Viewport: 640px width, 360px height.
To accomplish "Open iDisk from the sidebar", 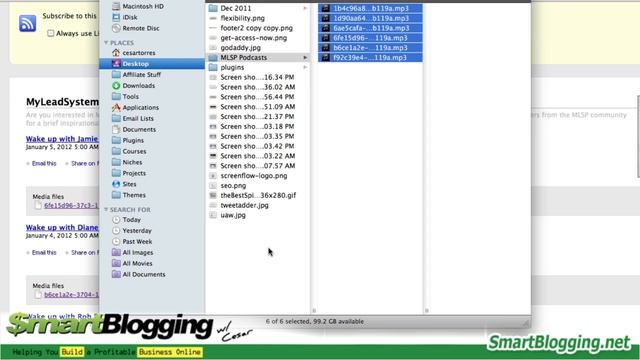I will pyautogui.click(x=130, y=17).
